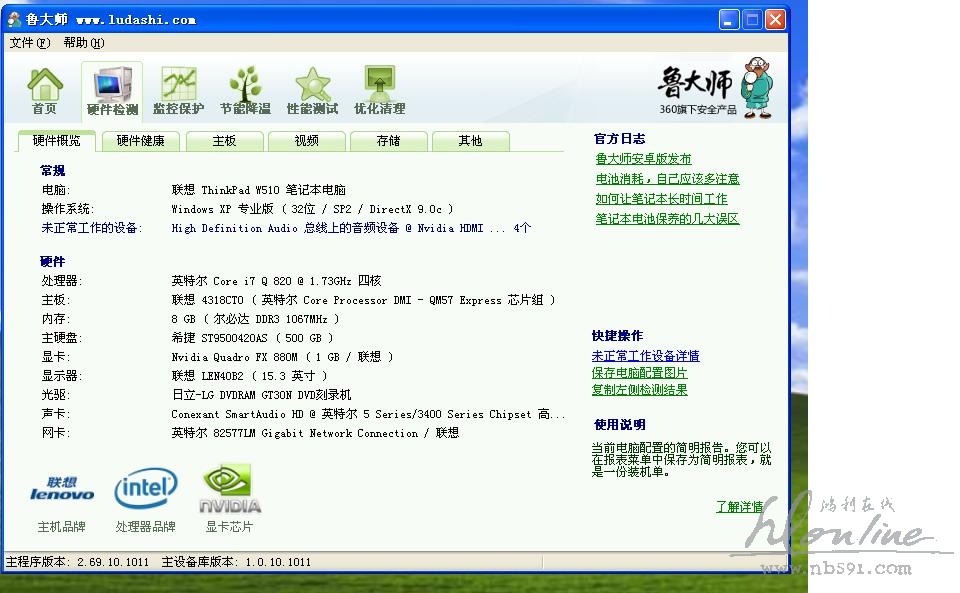The height and width of the screenshot is (593, 960).
Task: Click graphics card text Nvidia Quadro FX 880M
Action: [282, 357]
